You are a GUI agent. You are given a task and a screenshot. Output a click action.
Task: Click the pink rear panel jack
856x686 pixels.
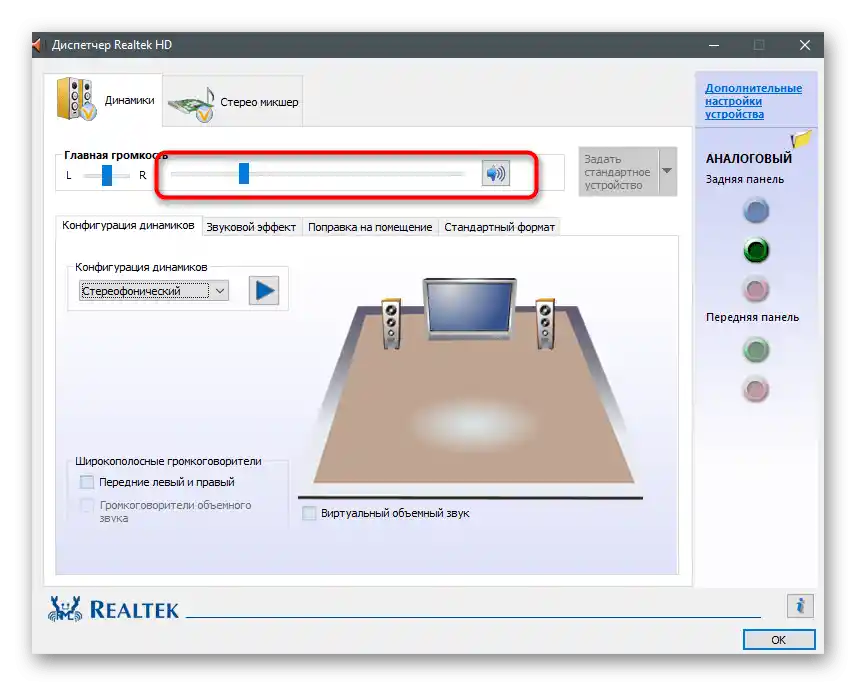[756, 290]
